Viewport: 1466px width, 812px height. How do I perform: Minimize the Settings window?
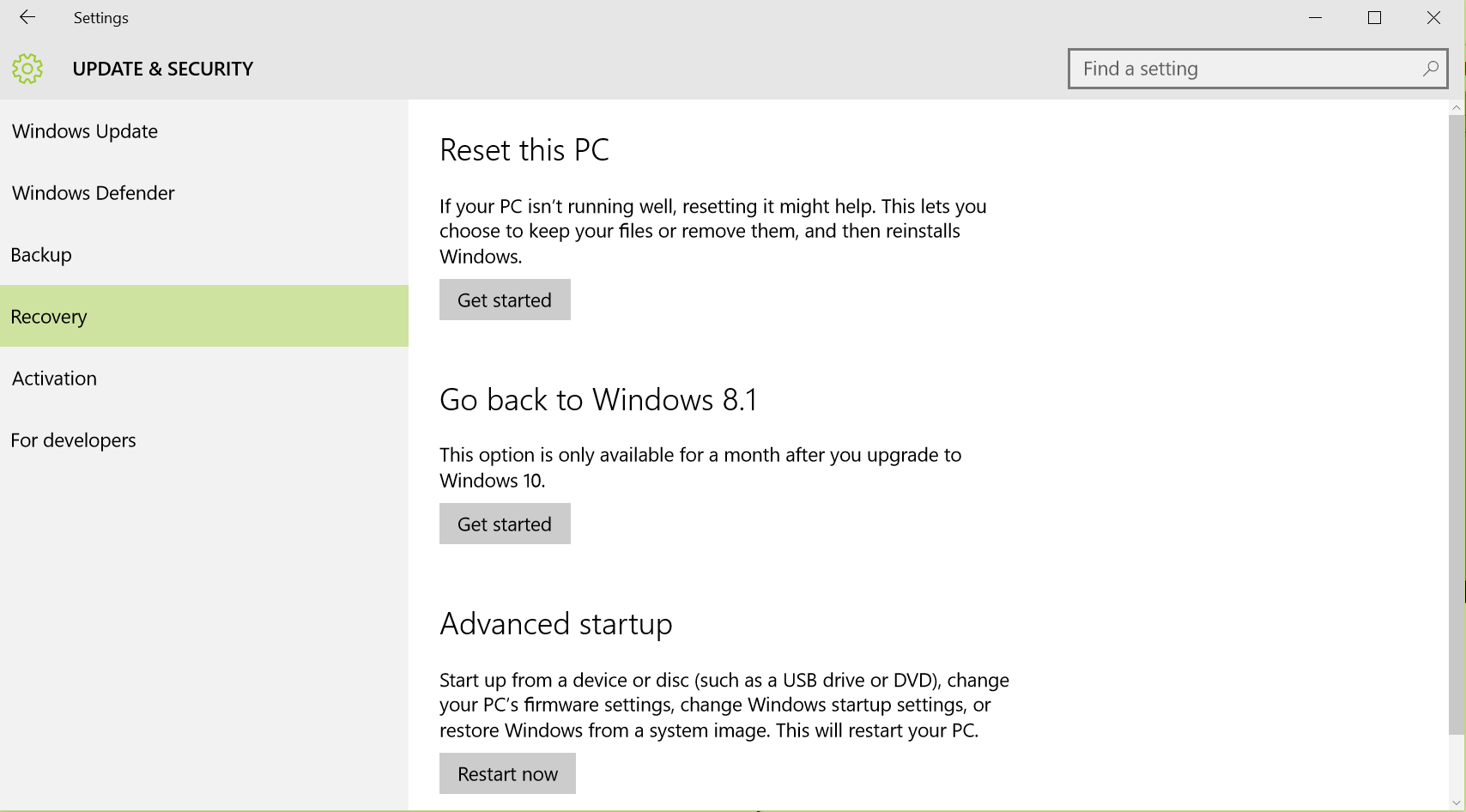pyautogui.click(x=1315, y=17)
